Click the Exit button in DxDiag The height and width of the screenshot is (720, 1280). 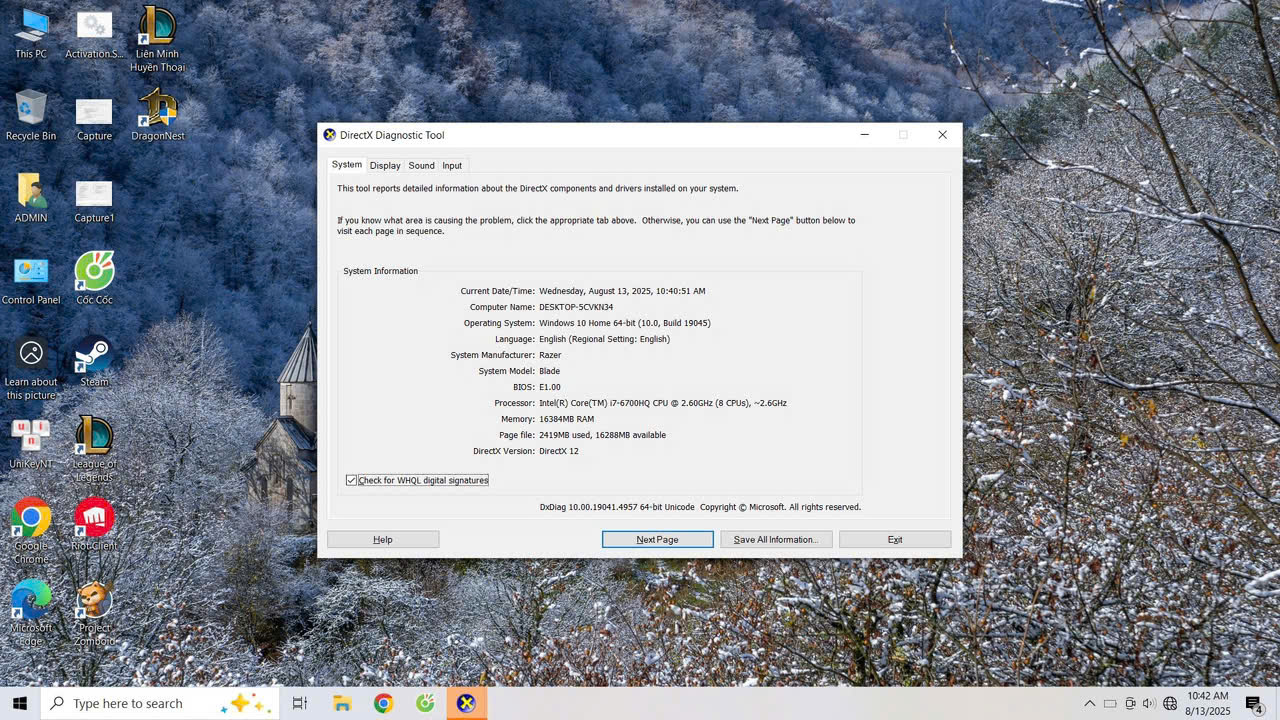pos(894,540)
